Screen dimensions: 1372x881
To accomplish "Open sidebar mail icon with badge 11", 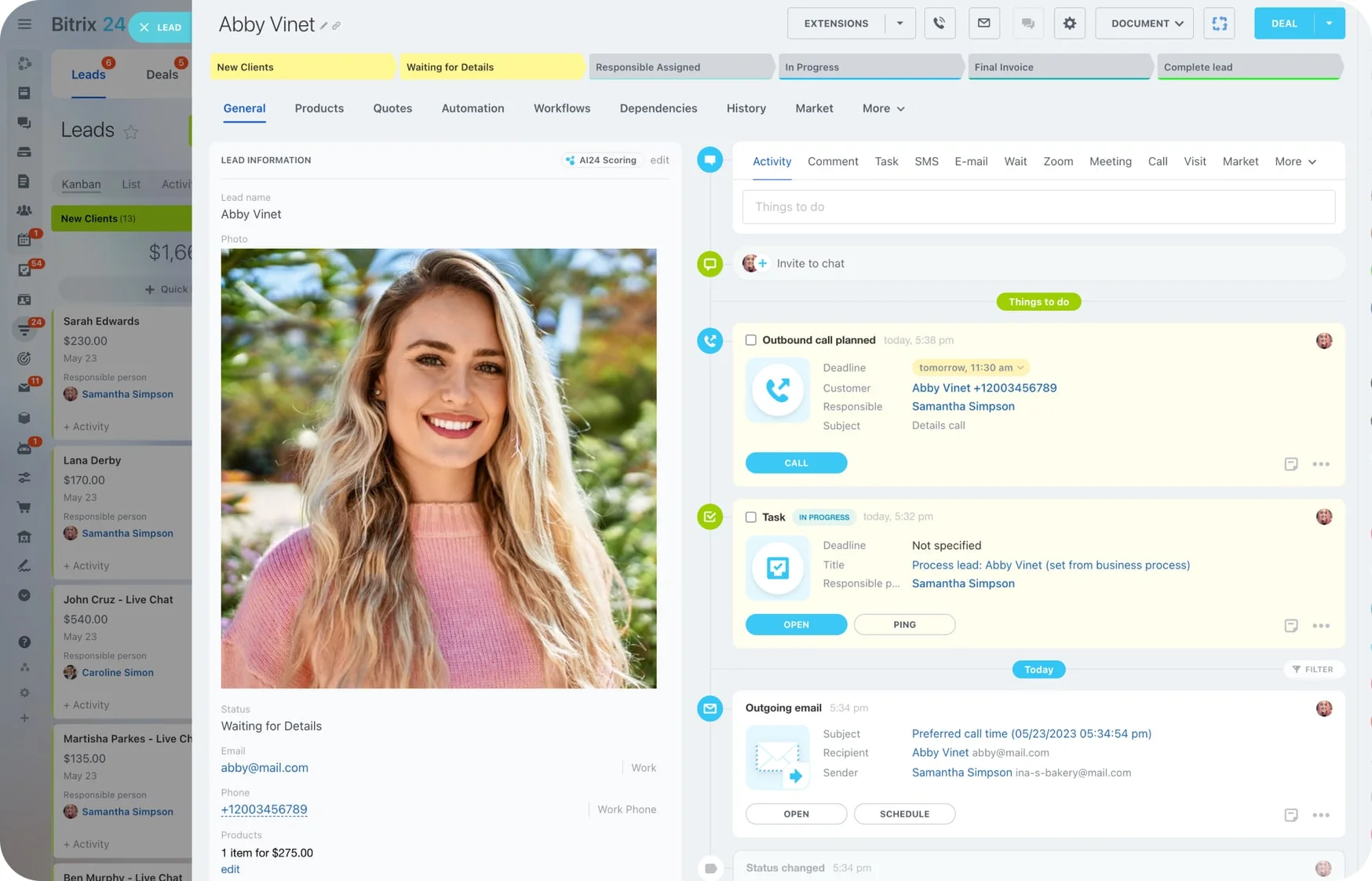I will click(24, 388).
